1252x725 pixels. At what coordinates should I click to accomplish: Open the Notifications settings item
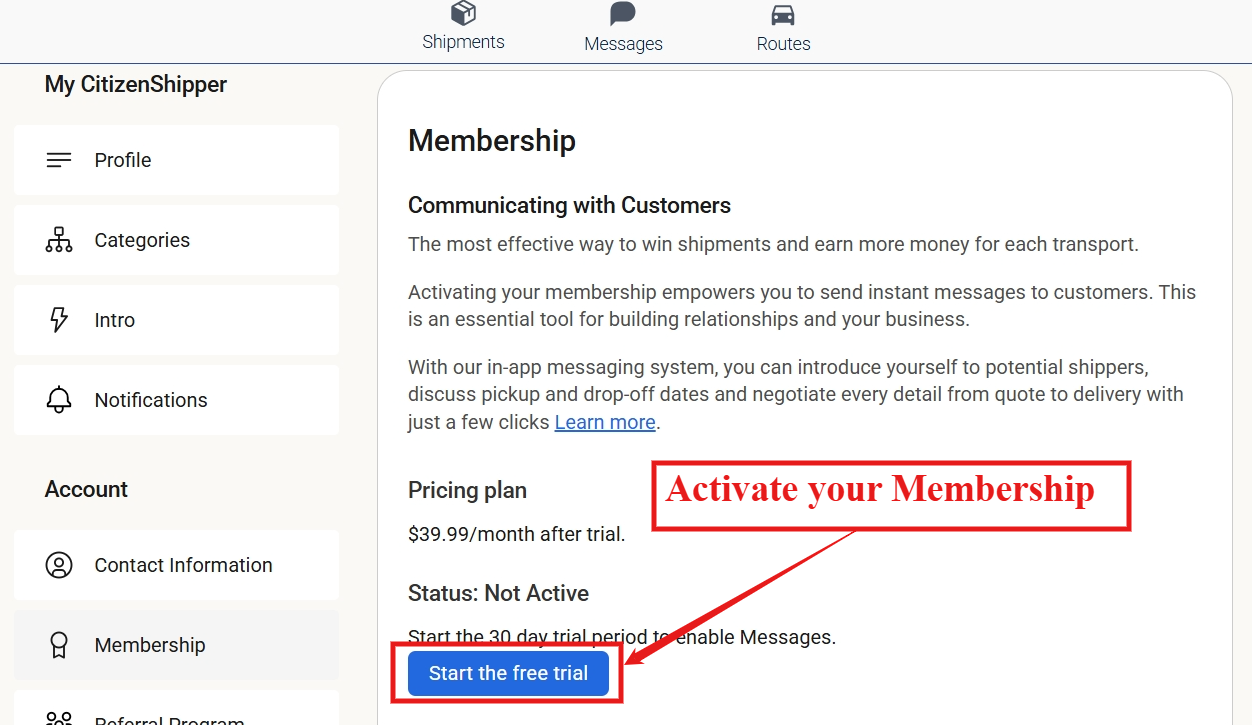tap(151, 400)
